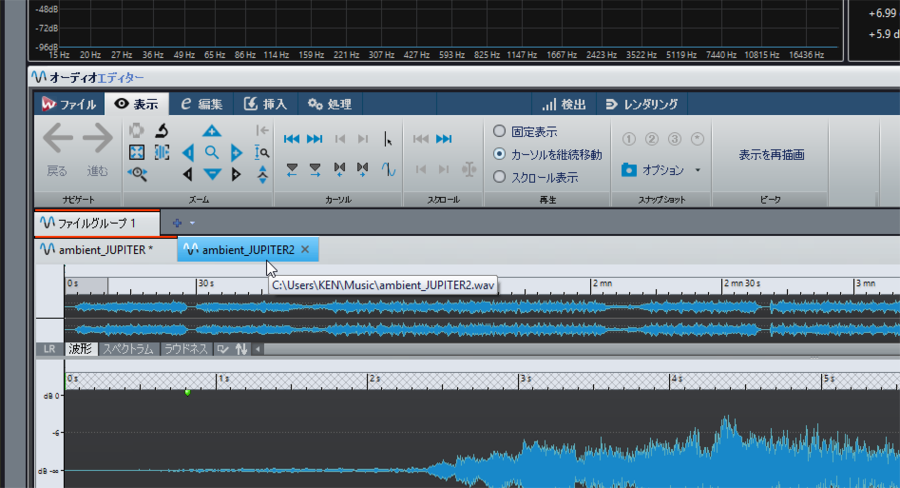
Task: Click the 16436 Hz spectrum label
Action: tap(807, 55)
